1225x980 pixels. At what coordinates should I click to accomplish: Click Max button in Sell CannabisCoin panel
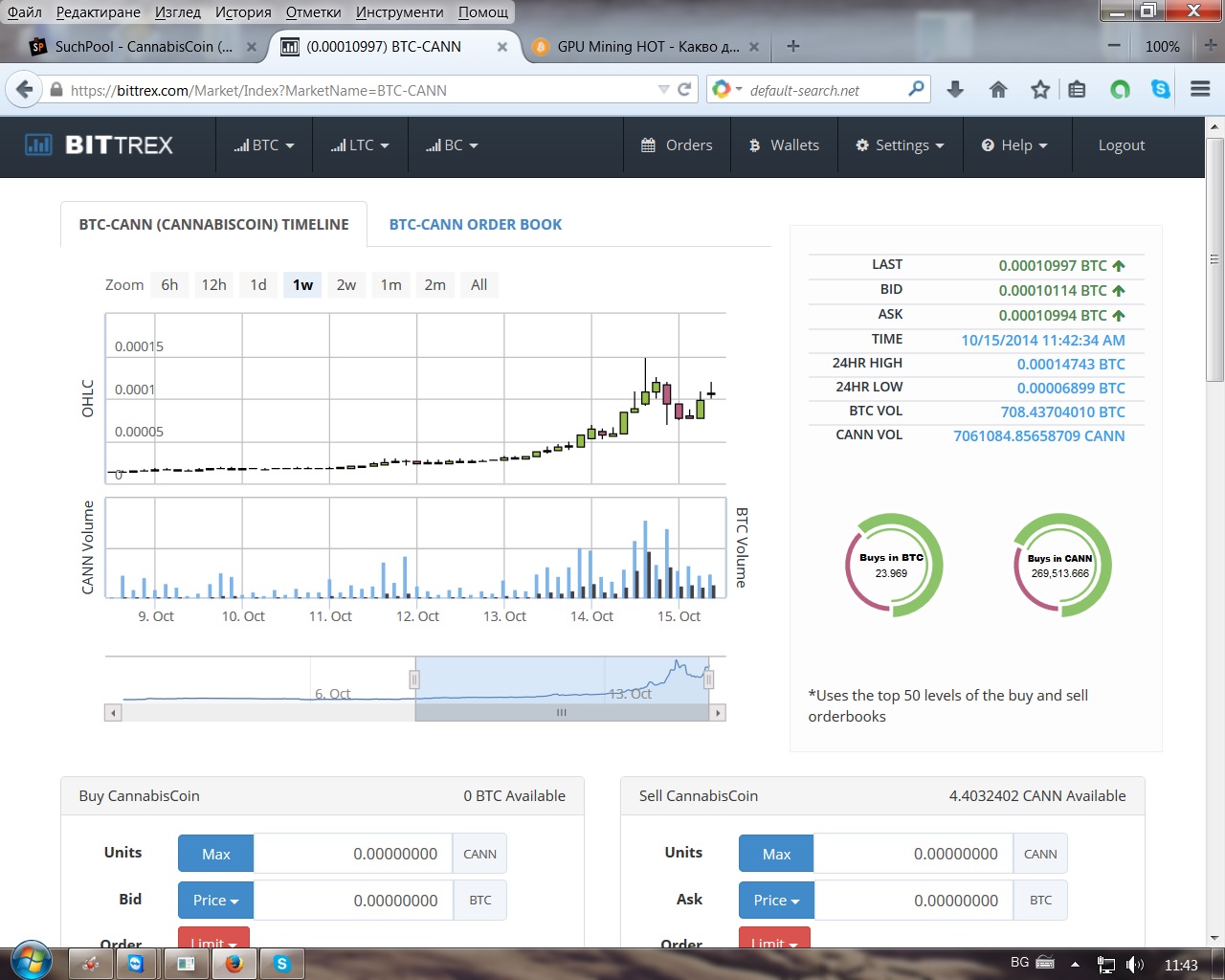tap(776, 854)
